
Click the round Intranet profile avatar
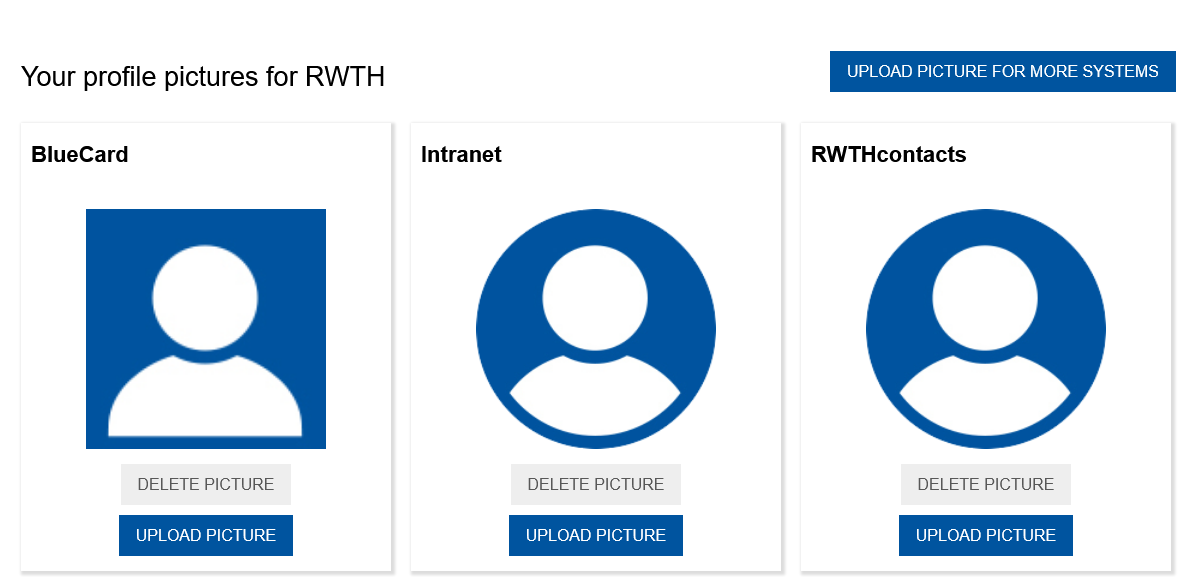tap(595, 328)
